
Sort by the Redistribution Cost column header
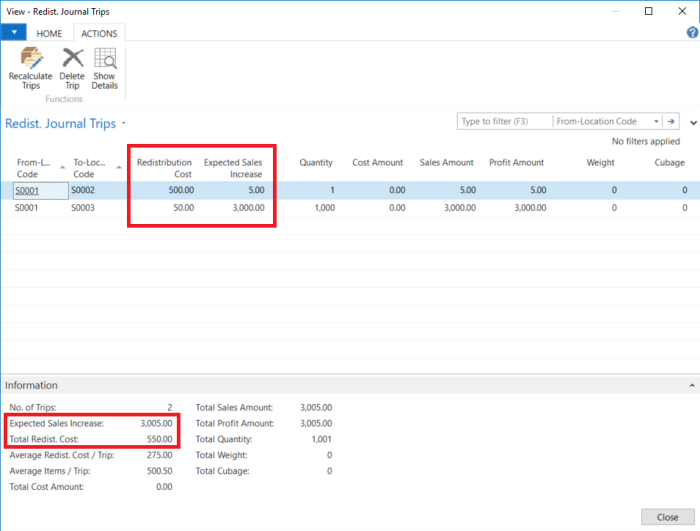164,168
